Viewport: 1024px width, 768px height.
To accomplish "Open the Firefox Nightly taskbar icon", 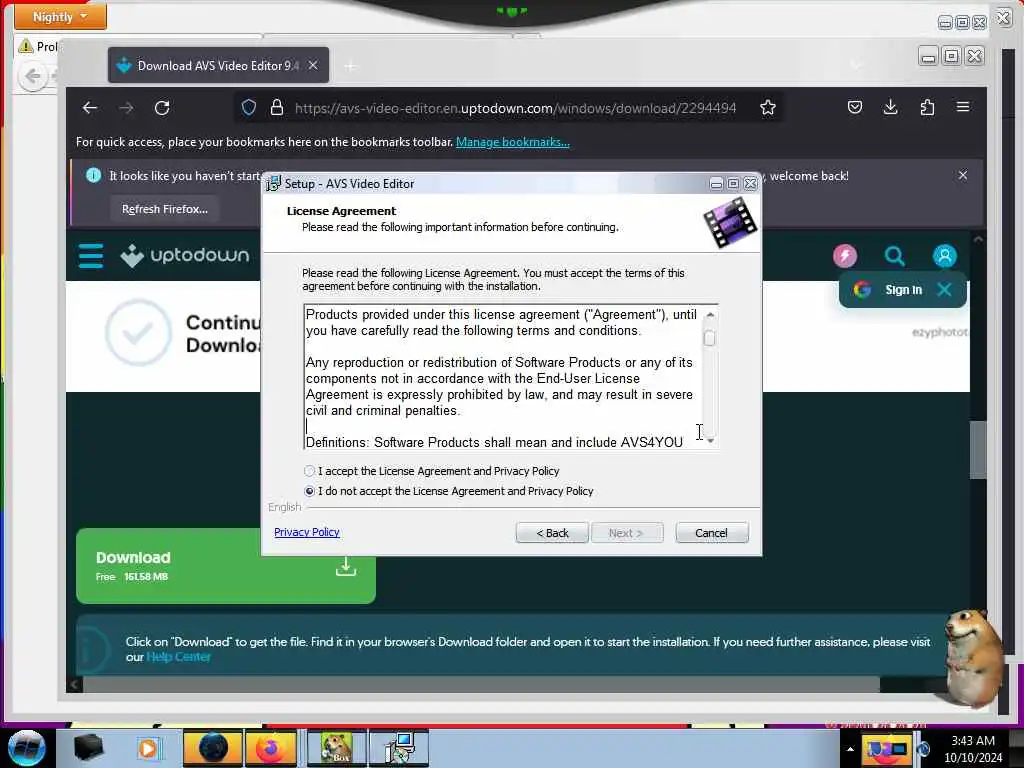I will (x=213, y=748).
